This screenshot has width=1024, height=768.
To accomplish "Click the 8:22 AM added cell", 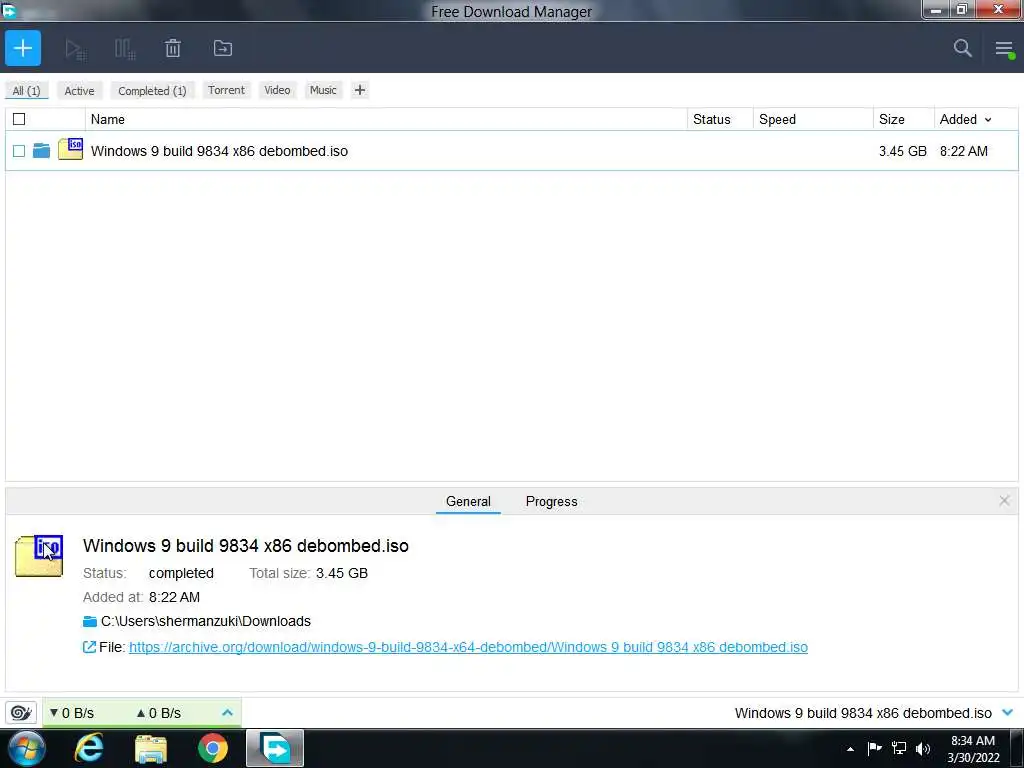I will tap(963, 152).
